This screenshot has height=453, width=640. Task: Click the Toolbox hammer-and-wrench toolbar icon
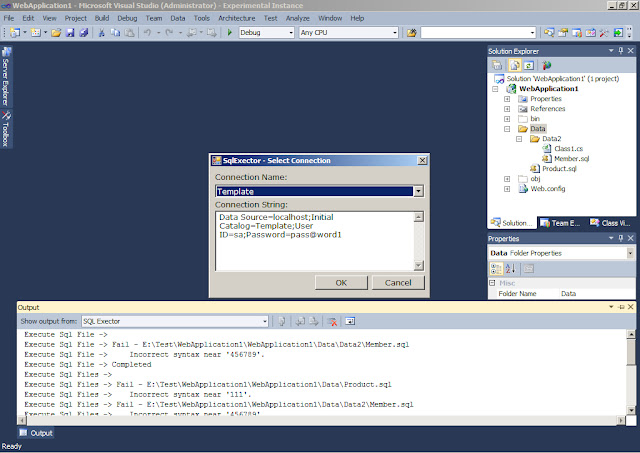[604, 33]
